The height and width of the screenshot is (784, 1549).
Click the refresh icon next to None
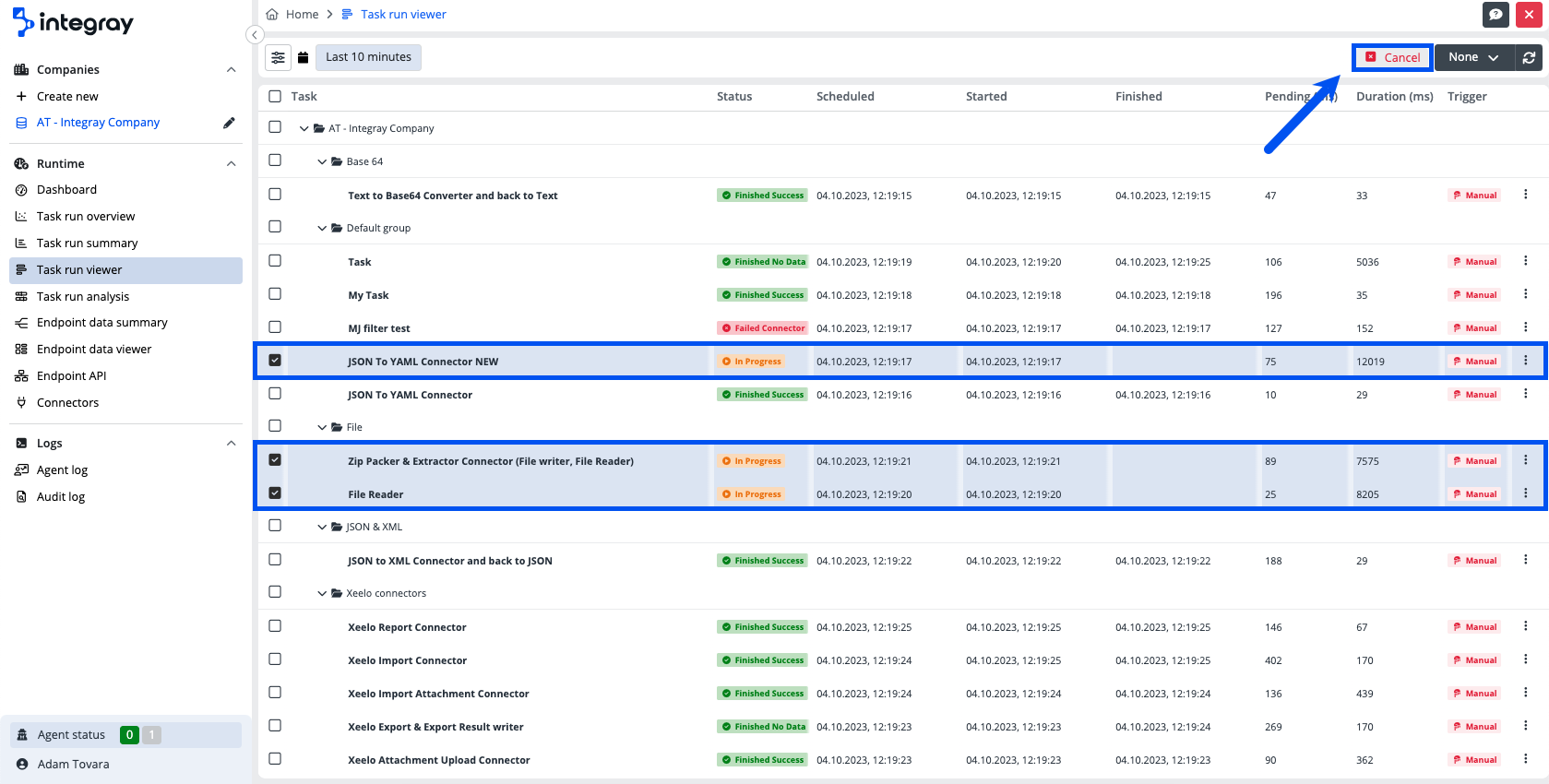pyautogui.click(x=1529, y=57)
